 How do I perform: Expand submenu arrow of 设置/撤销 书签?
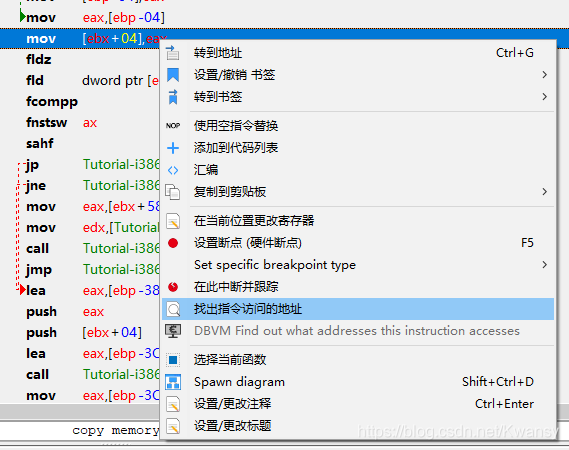pyautogui.click(x=544, y=75)
